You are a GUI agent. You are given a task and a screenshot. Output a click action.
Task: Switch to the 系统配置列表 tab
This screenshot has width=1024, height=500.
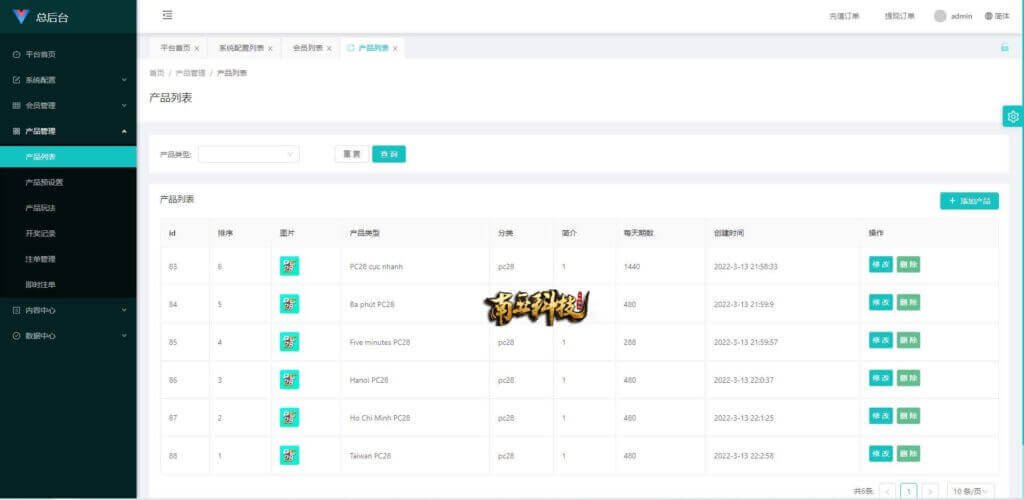tap(241, 48)
